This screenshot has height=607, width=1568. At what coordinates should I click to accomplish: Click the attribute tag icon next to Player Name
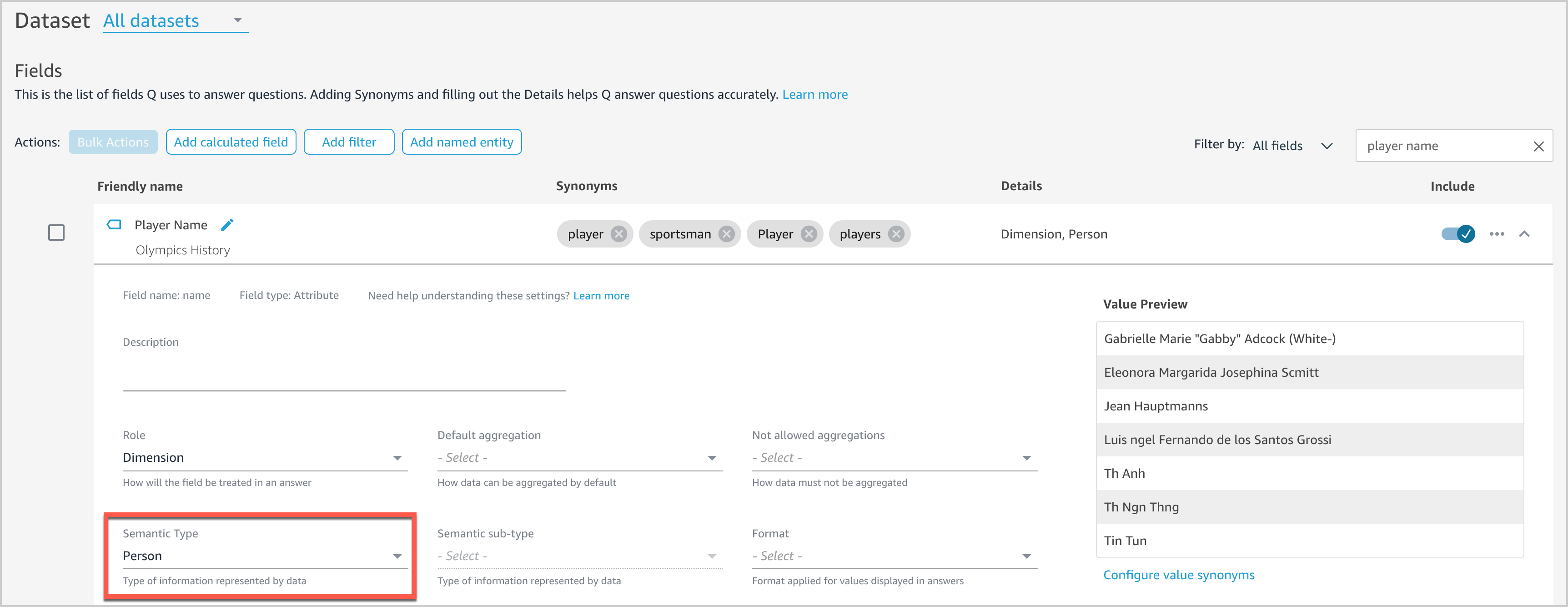tap(114, 225)
